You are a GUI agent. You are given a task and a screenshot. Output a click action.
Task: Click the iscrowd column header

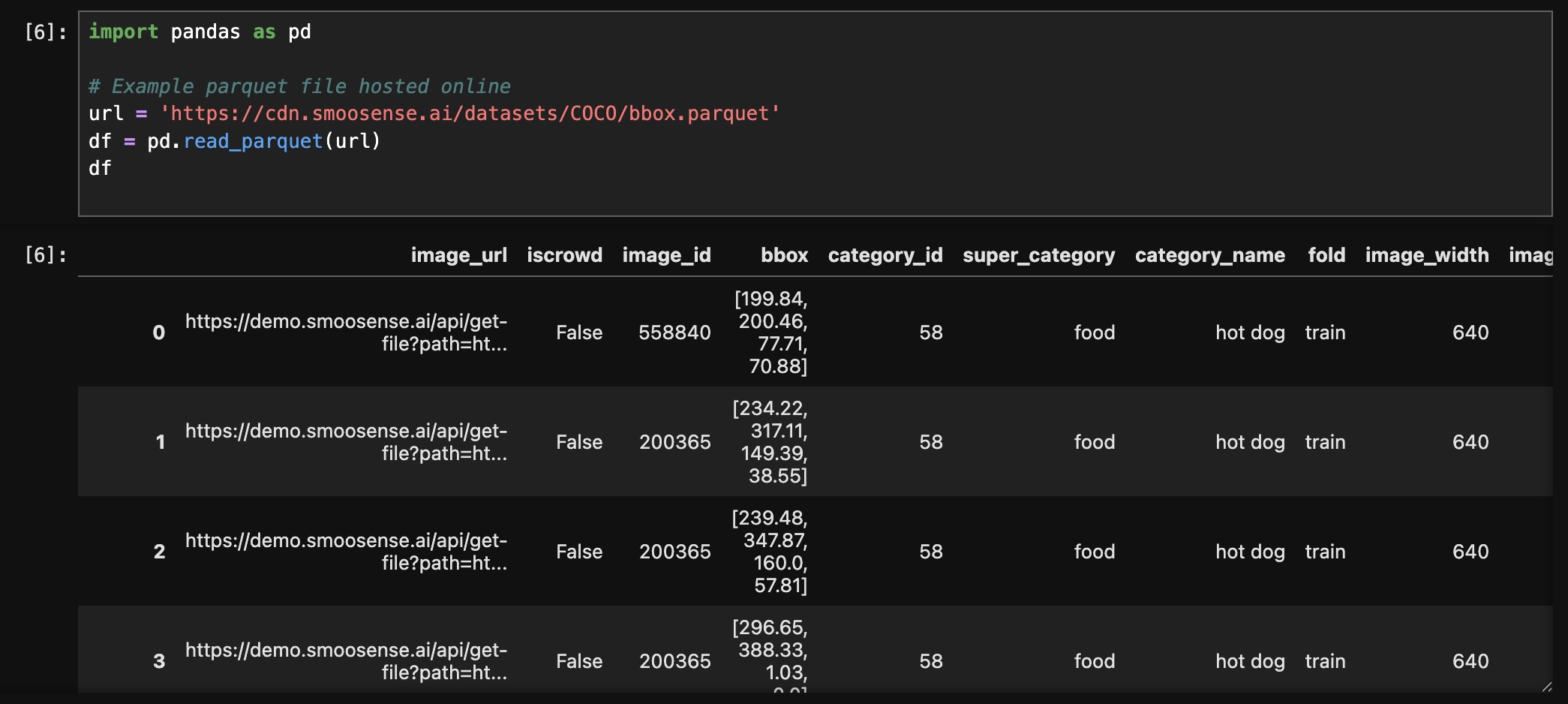(x=564, y=255)
